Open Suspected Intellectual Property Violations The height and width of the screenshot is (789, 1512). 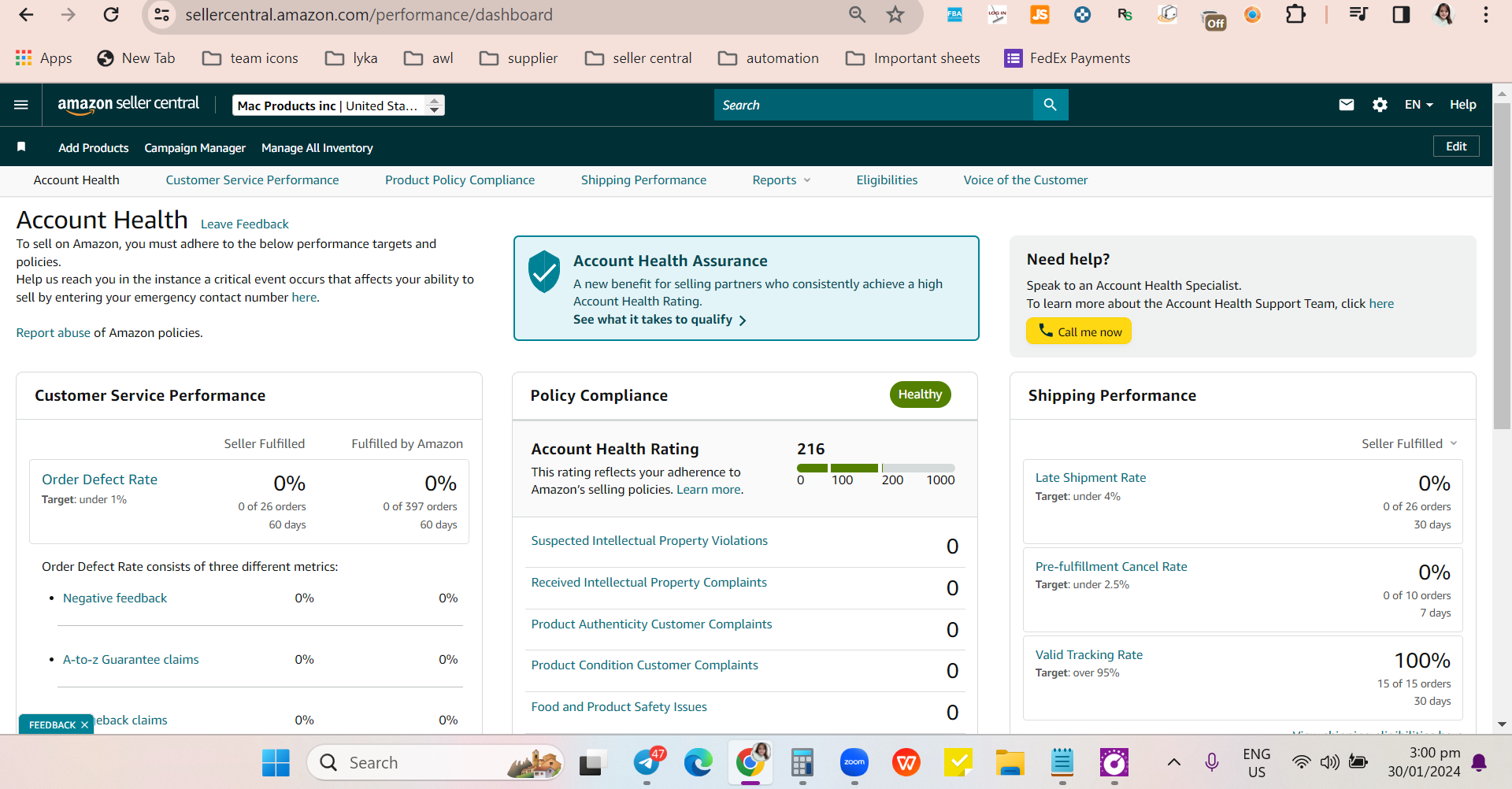(649, 541)
